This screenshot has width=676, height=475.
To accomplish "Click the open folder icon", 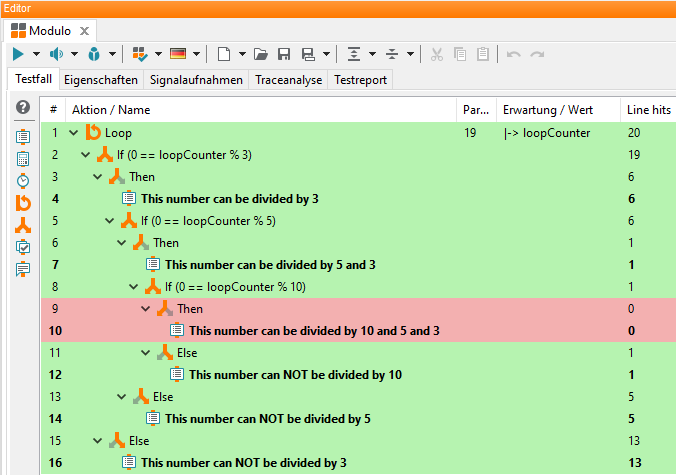I will [261, 54].
